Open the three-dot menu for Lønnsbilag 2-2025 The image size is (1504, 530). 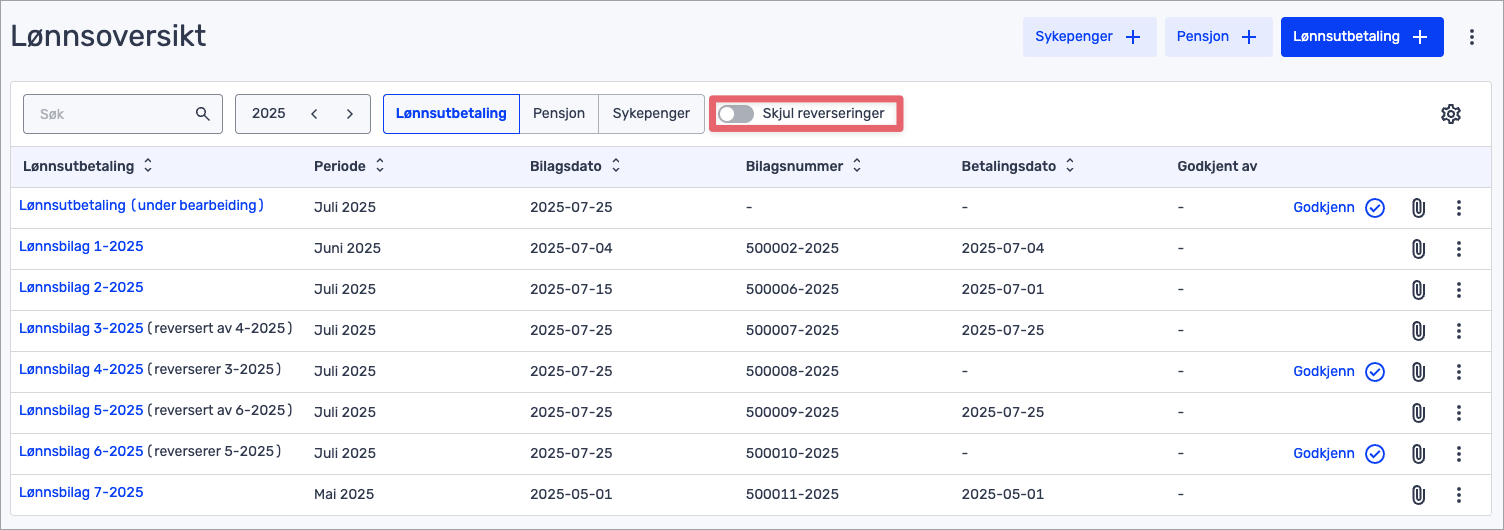1458,290
